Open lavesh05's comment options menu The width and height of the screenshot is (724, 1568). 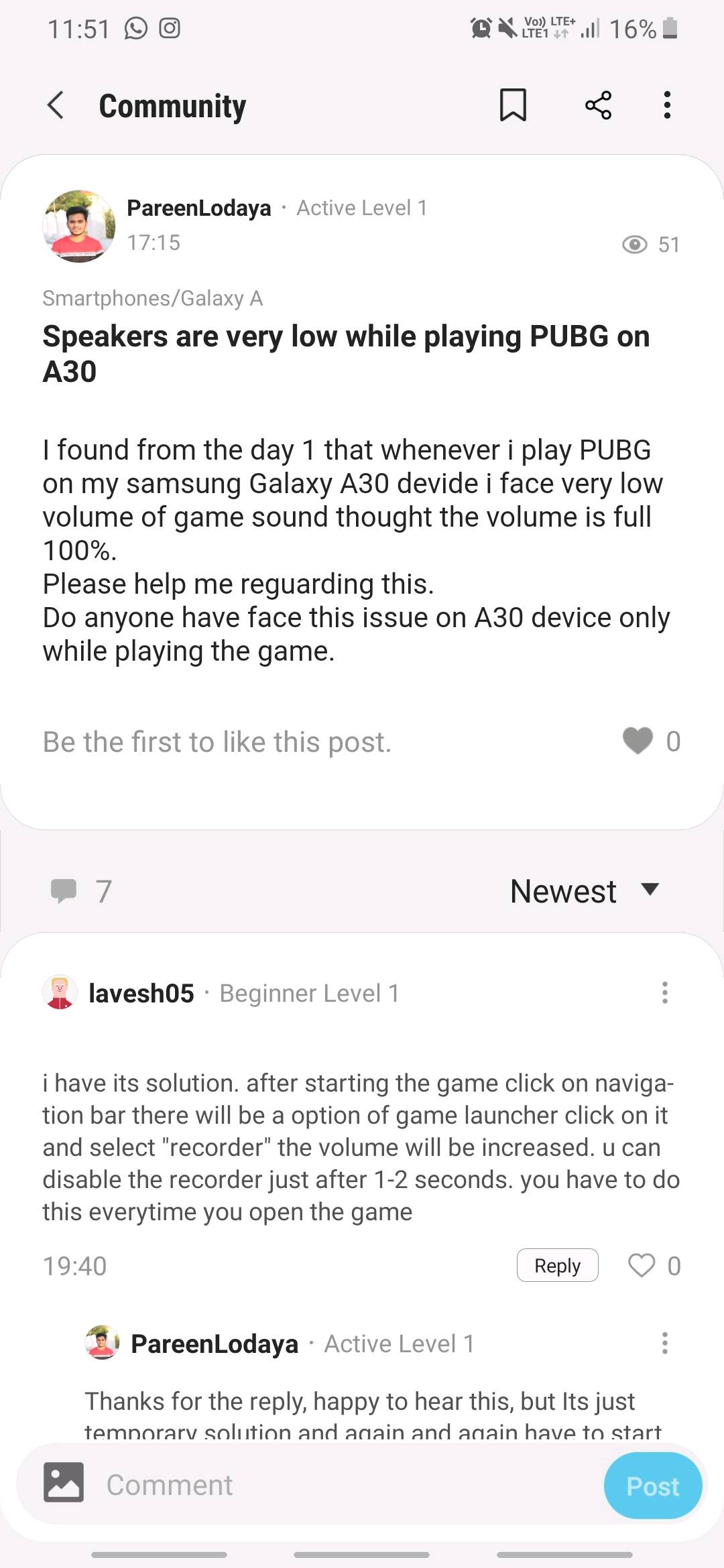coord(664,992)
